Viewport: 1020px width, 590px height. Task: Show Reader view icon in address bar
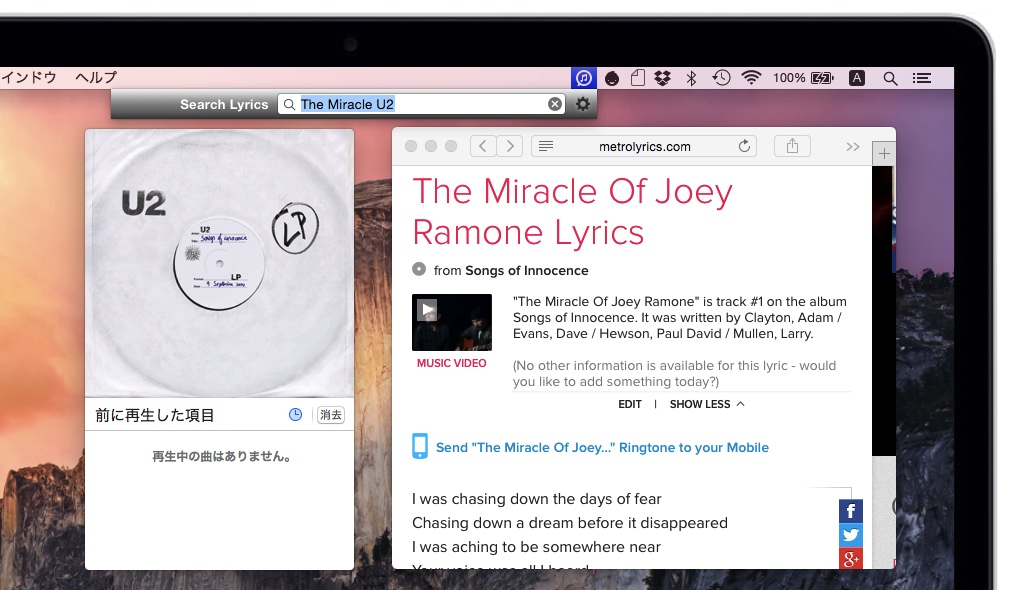click(x=546, y=146)
